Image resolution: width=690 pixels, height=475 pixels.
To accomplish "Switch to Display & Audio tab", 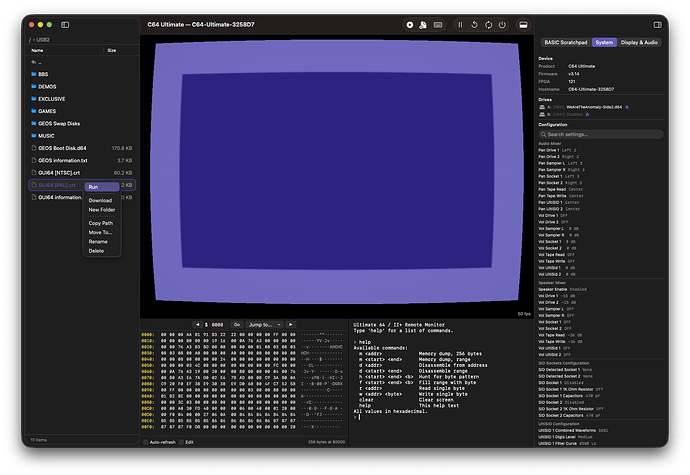I will pyautogui.click(x=639, y=43).
